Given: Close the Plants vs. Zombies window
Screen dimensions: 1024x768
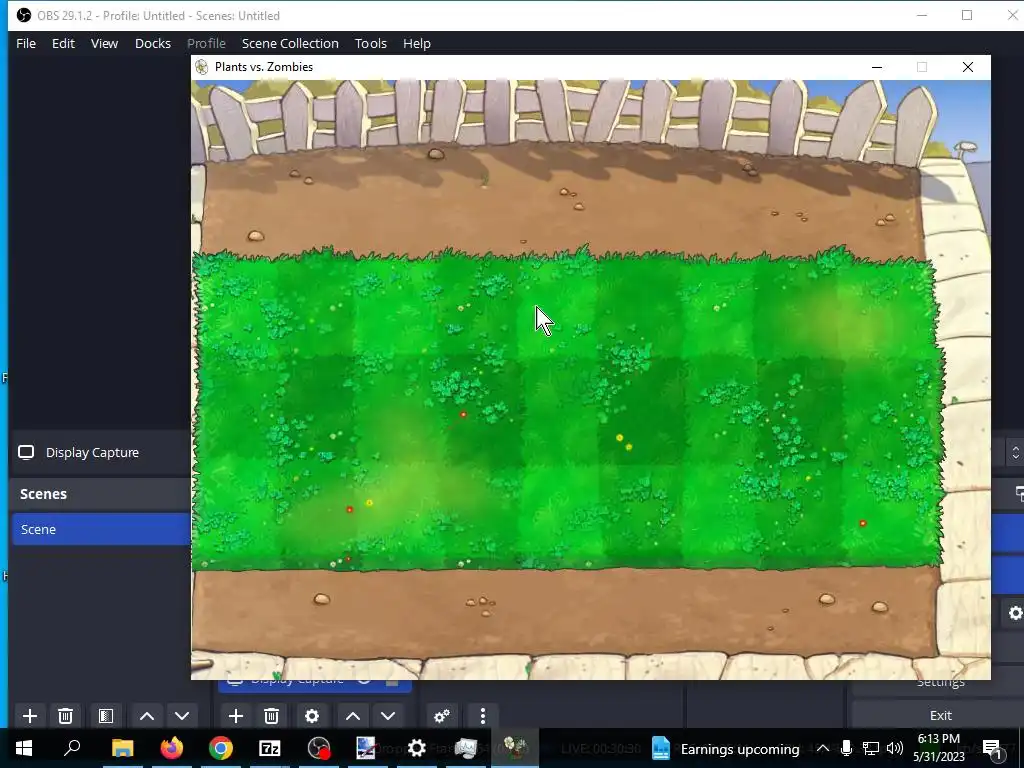Looking at the screenshot, I should coord(968,67).
